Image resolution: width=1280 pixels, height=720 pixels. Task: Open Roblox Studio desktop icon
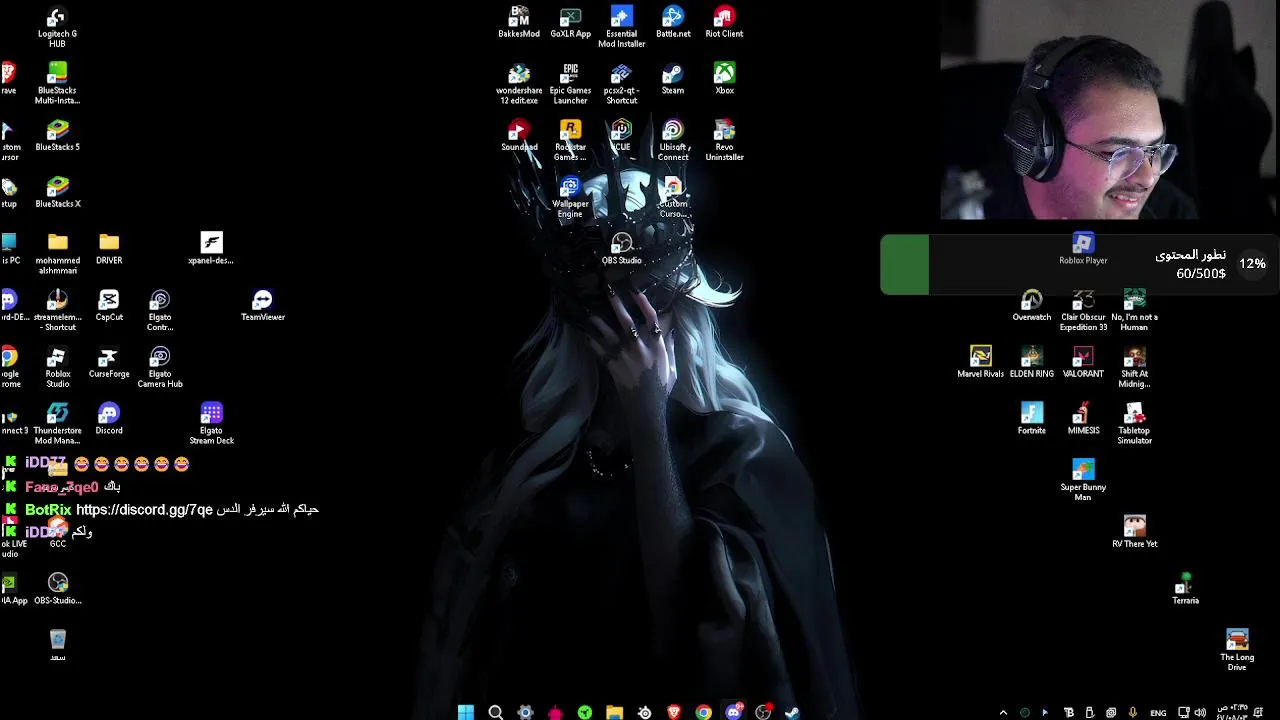click(57, 368)
